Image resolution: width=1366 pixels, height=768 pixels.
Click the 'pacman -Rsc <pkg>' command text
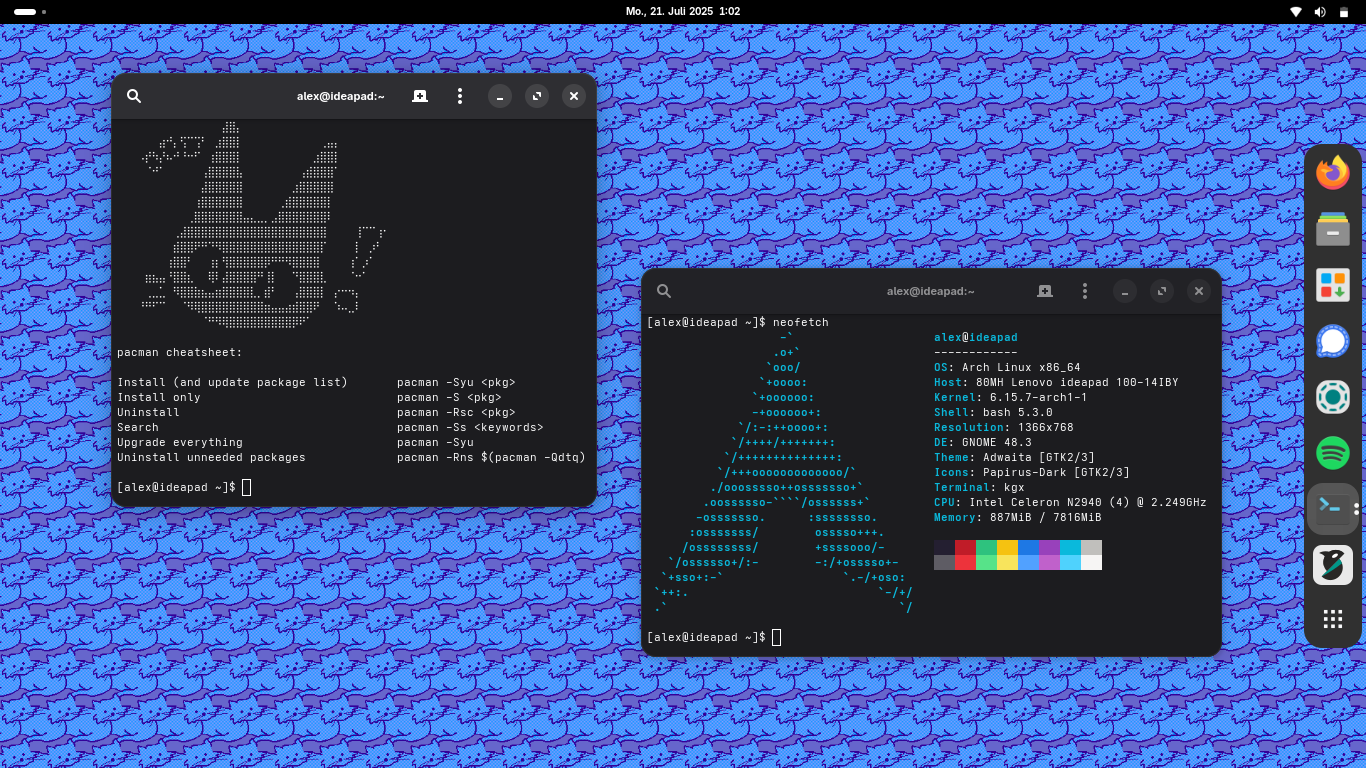point(456,412)
